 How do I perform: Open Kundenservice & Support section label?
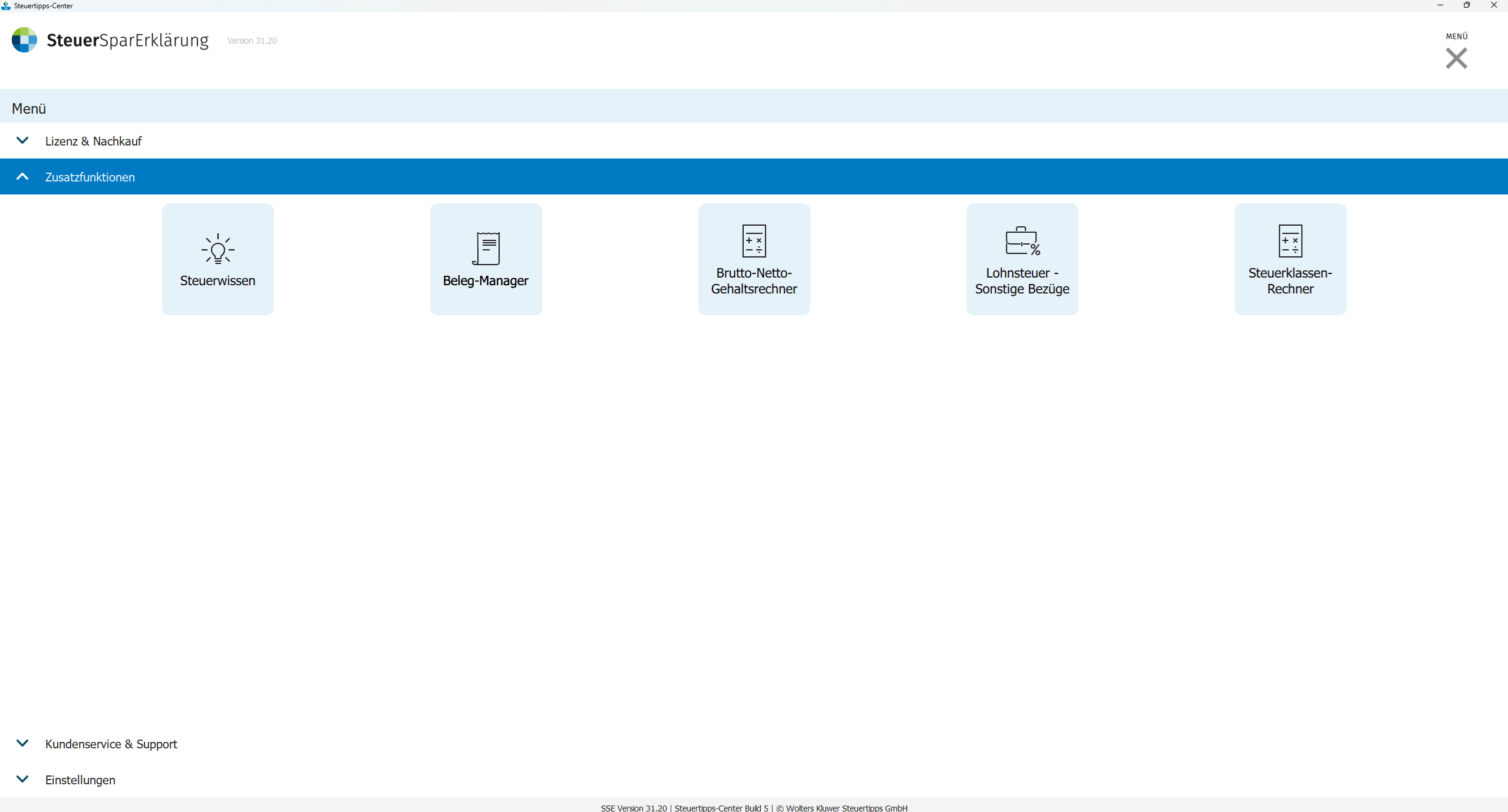click(x=111, y=744)
